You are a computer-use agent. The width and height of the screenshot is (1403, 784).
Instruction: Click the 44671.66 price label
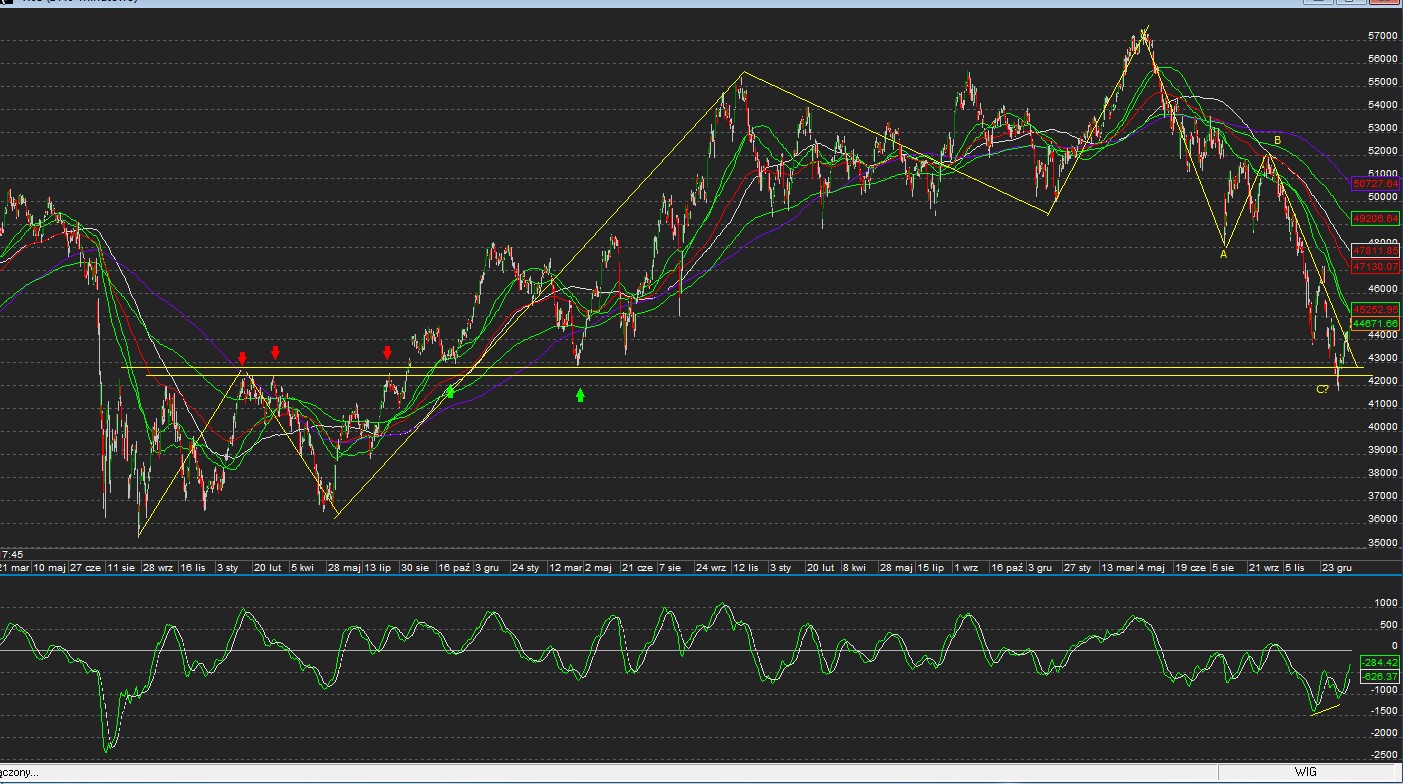[1375, 324]
